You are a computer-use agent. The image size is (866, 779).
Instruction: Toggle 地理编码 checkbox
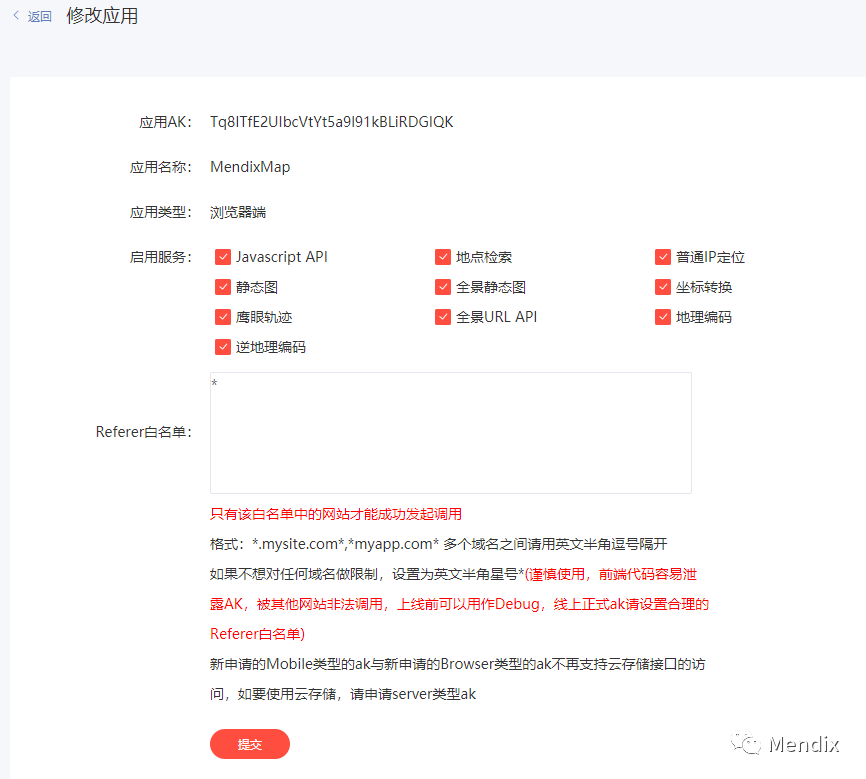click(663, 317)
